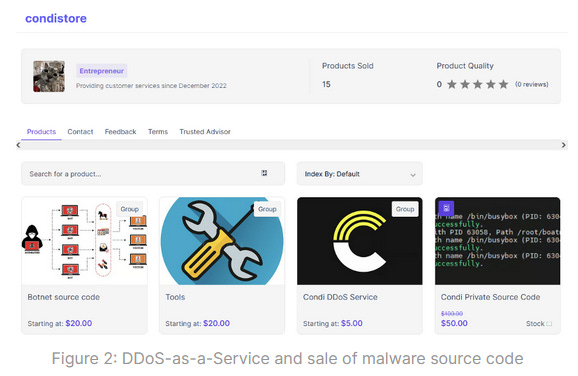Click the search icon in product search box

point(264,173)
